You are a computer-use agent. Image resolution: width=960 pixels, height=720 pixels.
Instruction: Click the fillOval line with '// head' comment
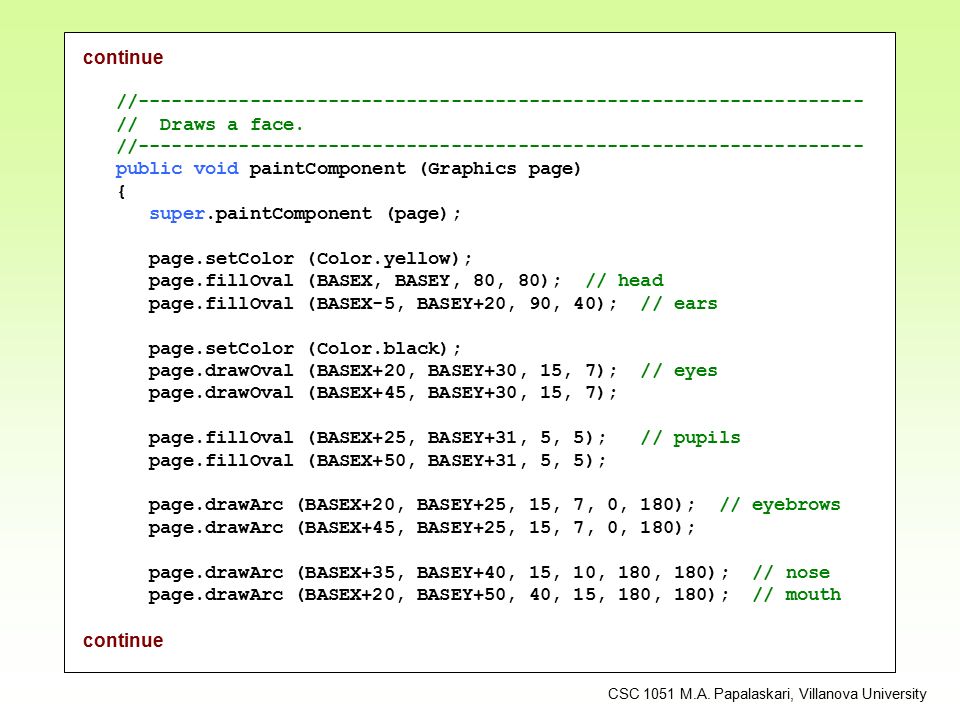coord(405,281)
